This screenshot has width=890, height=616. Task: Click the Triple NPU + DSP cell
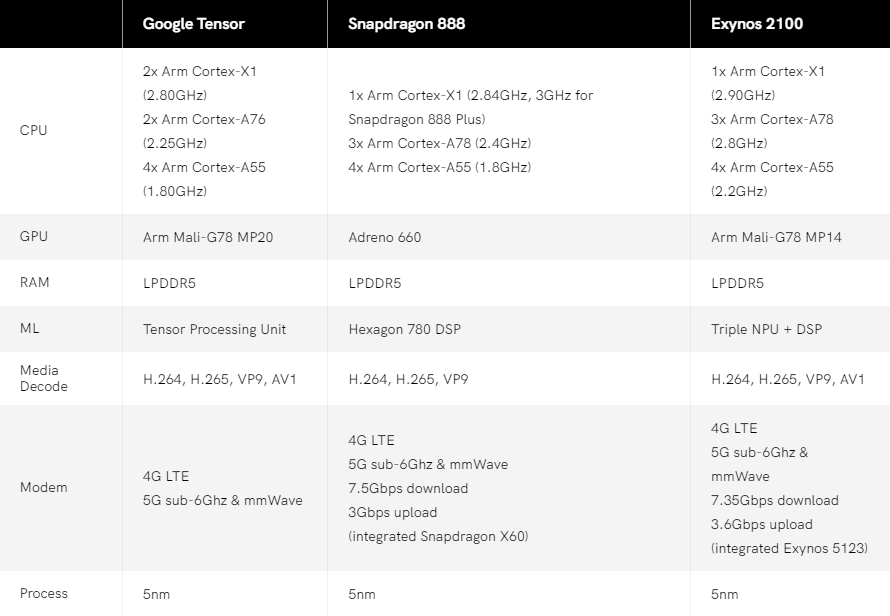pos(766,329)
